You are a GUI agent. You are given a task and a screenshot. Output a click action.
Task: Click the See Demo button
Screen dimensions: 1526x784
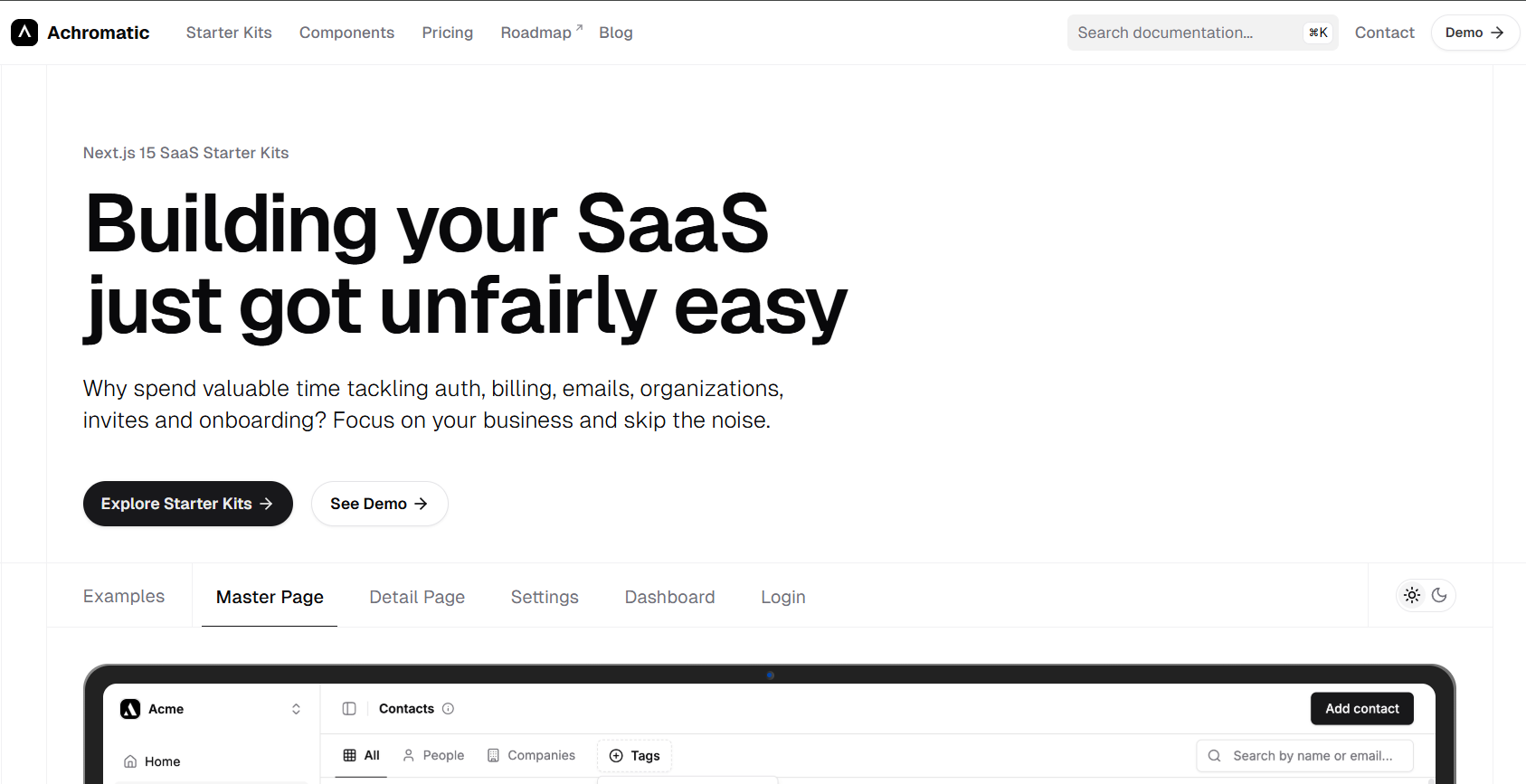tap(380, 504)
